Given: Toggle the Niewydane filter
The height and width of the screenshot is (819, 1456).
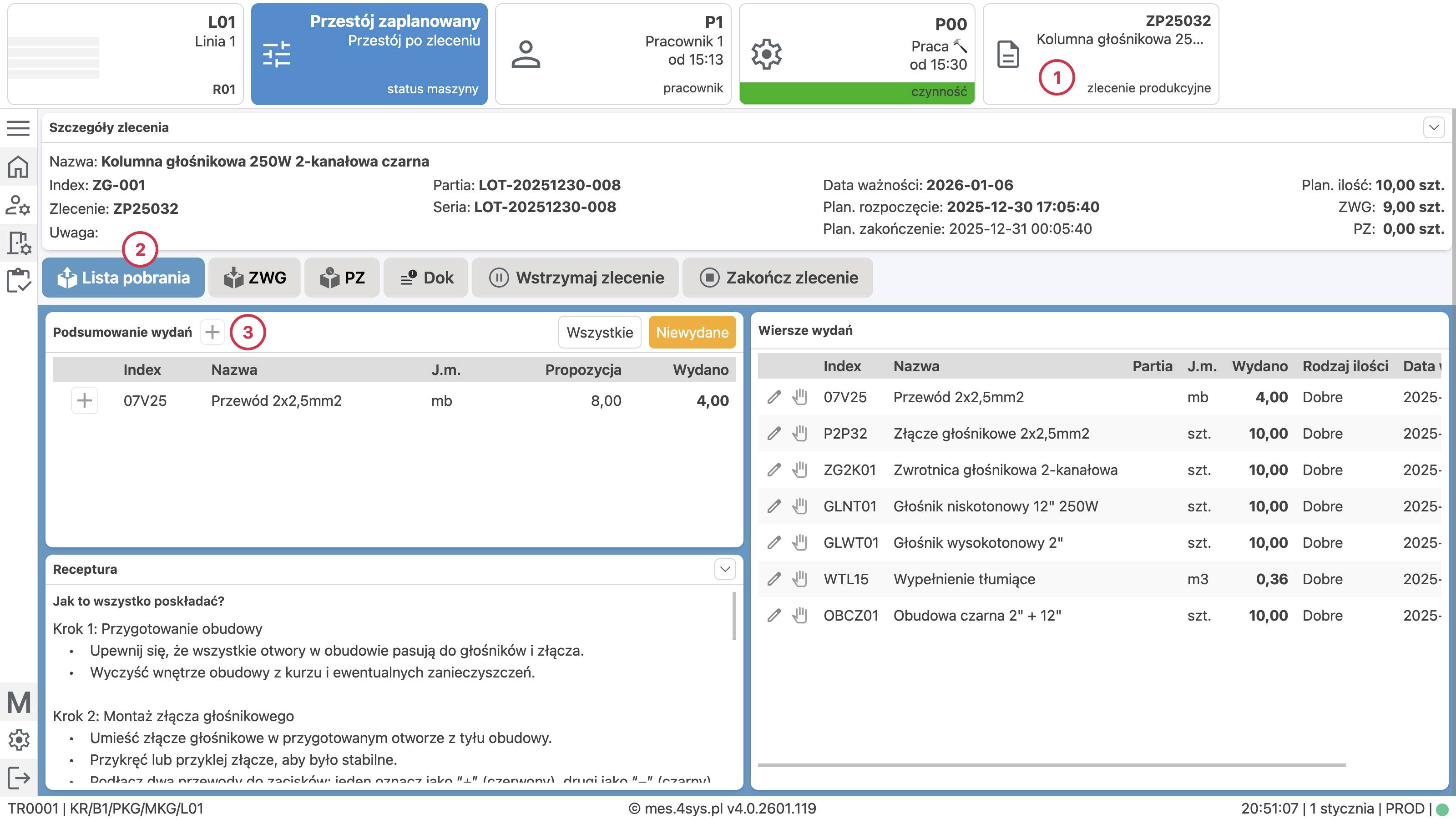Looking at the screenshot, I should click(693, 332).
